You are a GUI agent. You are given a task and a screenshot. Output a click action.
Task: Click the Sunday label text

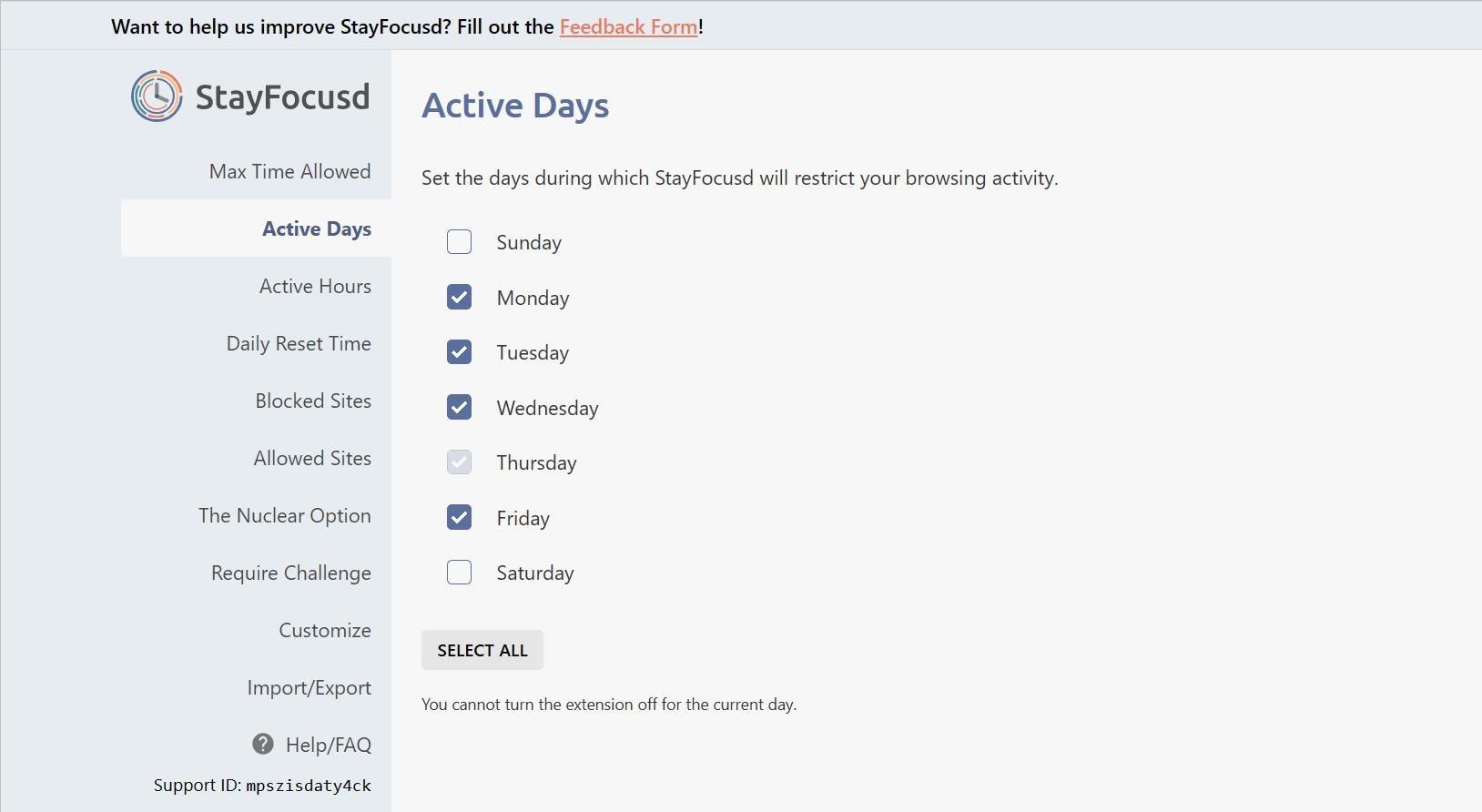click(529, 242)
